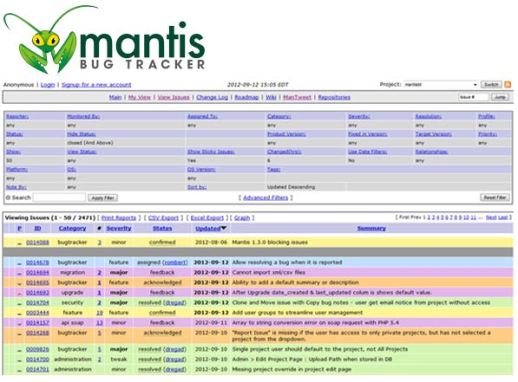The image size is (518, 382).
Task: Click priority icon of 'Clone and Move issue' row
Action: pyautogui.click(x=19, y=303)
